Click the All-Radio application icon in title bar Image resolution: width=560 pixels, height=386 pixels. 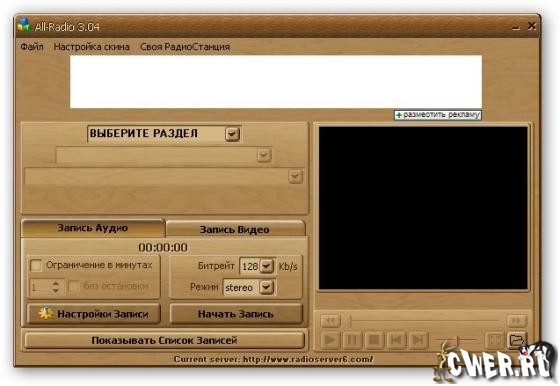click(x=24, y=25)
